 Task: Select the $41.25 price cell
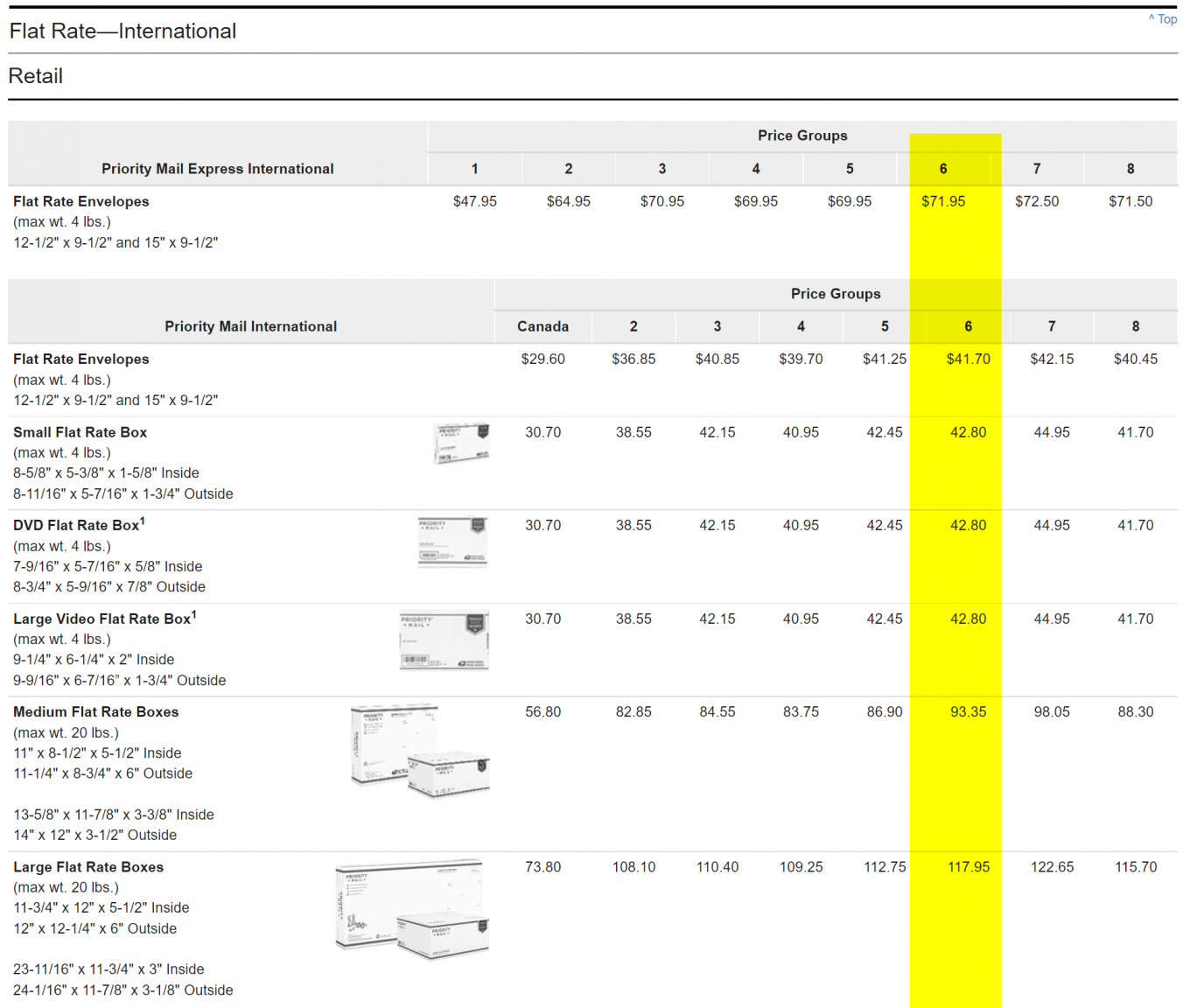pos(885,359)
